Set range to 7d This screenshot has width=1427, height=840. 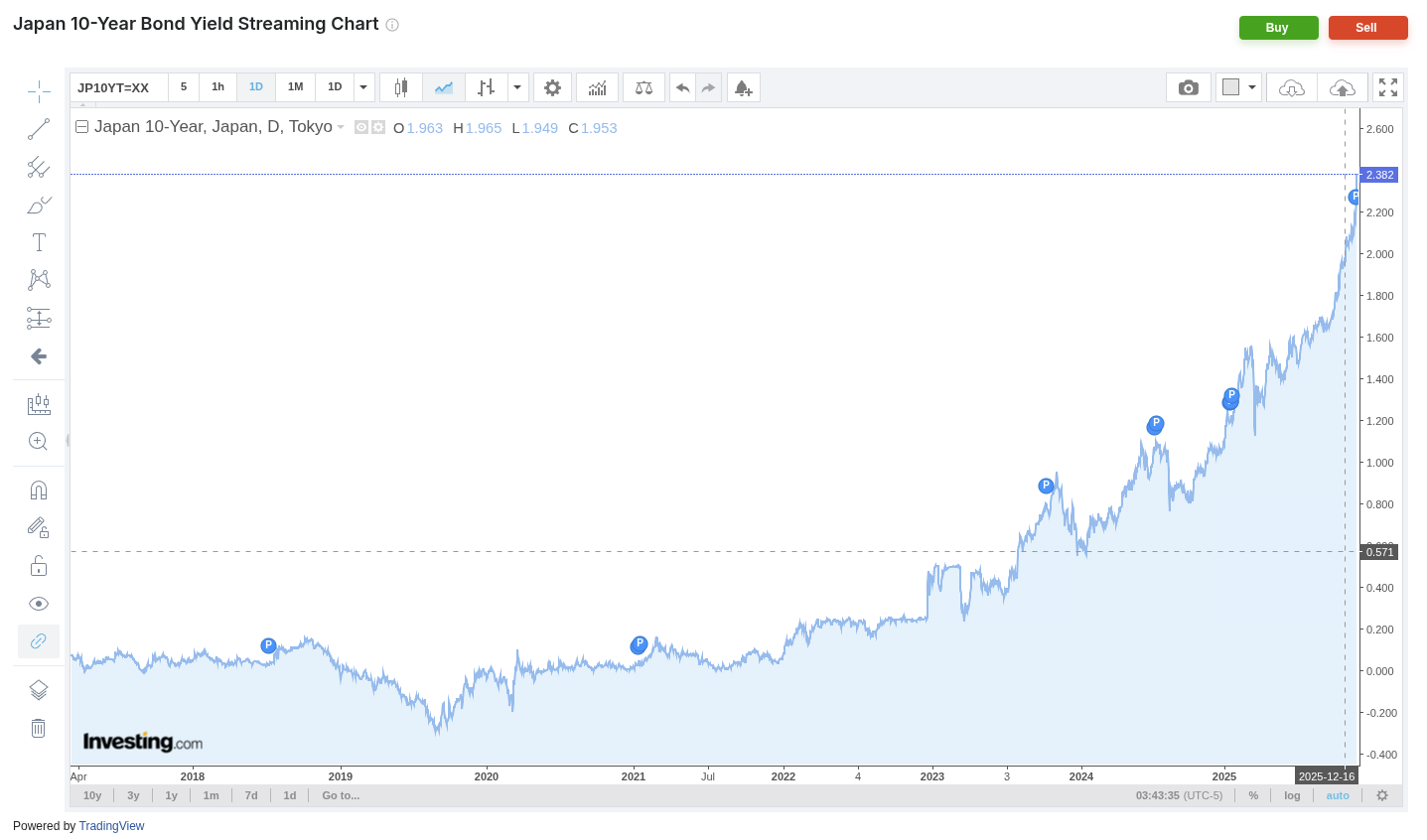[x=251, y=795]
